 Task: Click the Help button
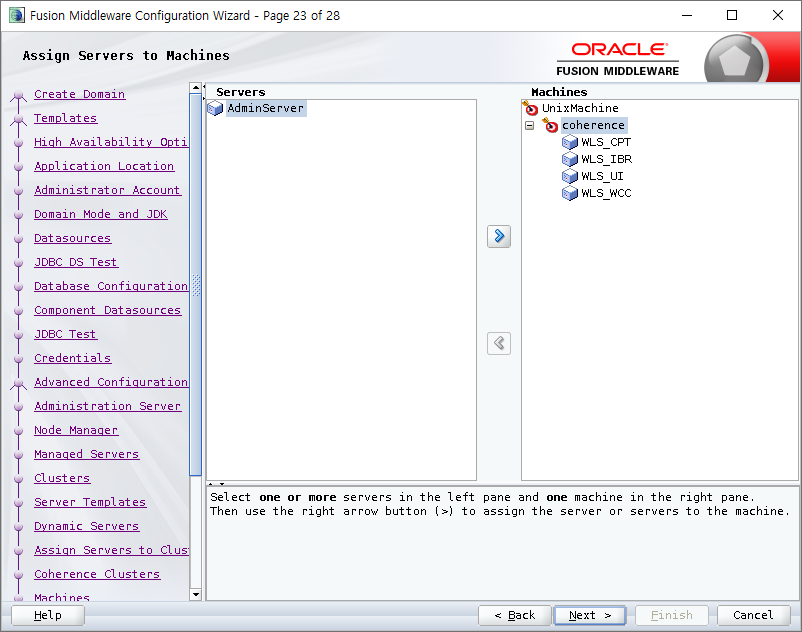point(48,615)
